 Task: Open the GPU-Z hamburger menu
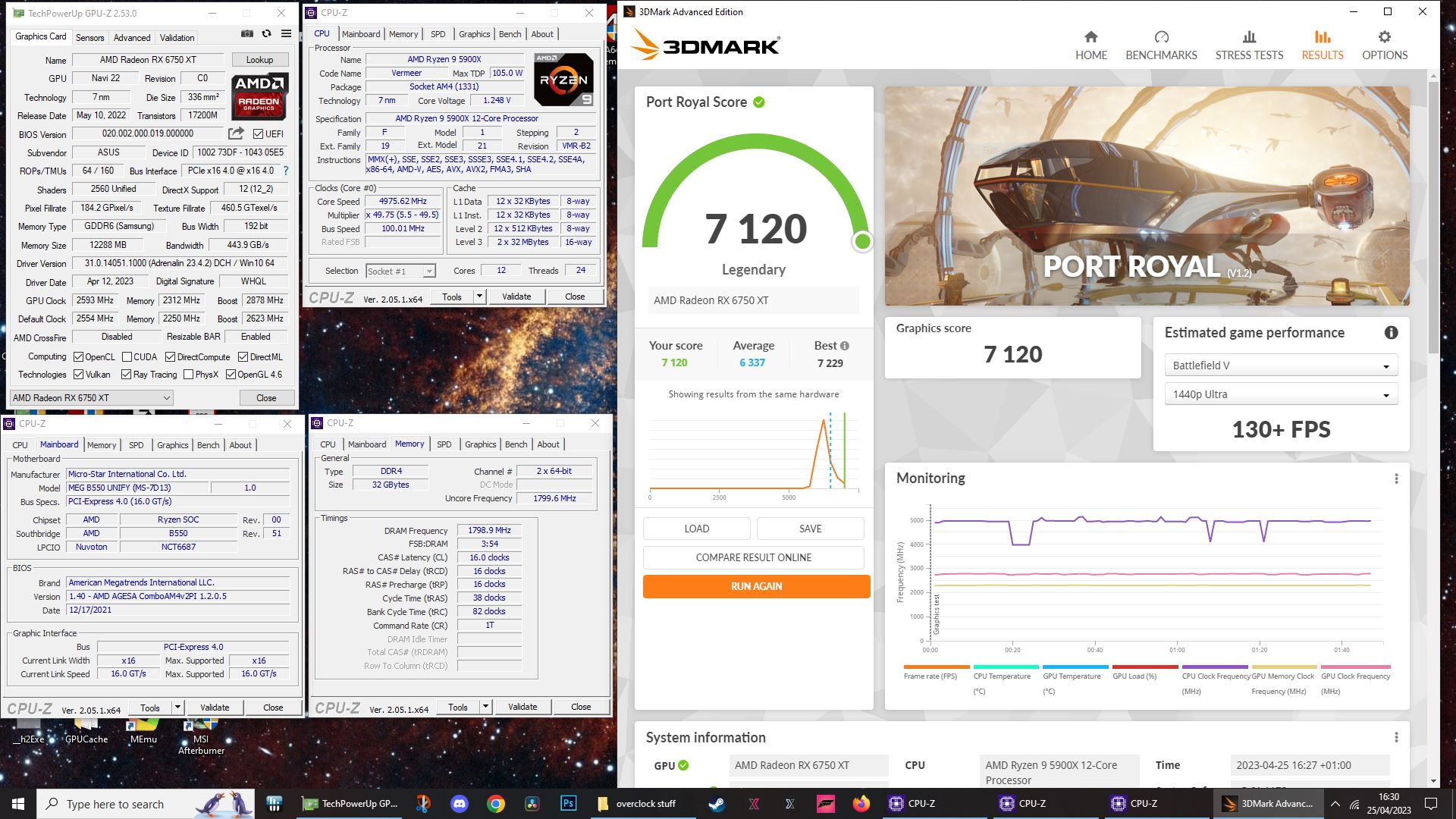point(286,34)
